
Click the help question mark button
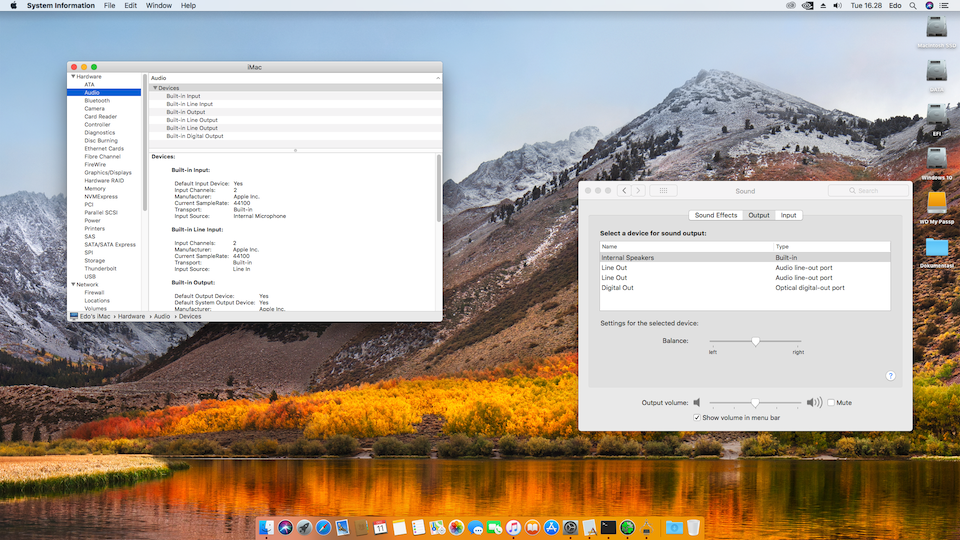[x=890, y=376]
